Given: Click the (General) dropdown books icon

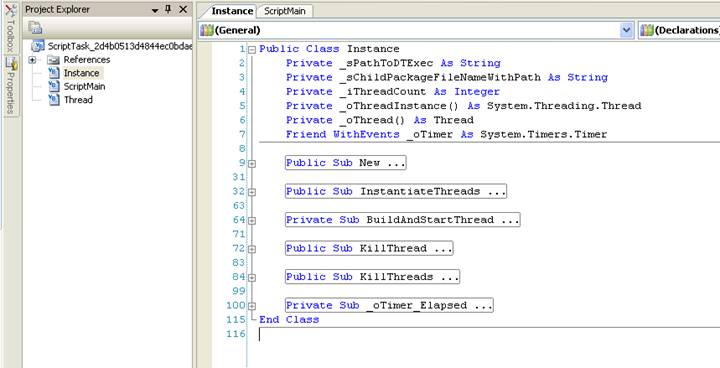Looking at the screenshot, I should pos(207,30).
